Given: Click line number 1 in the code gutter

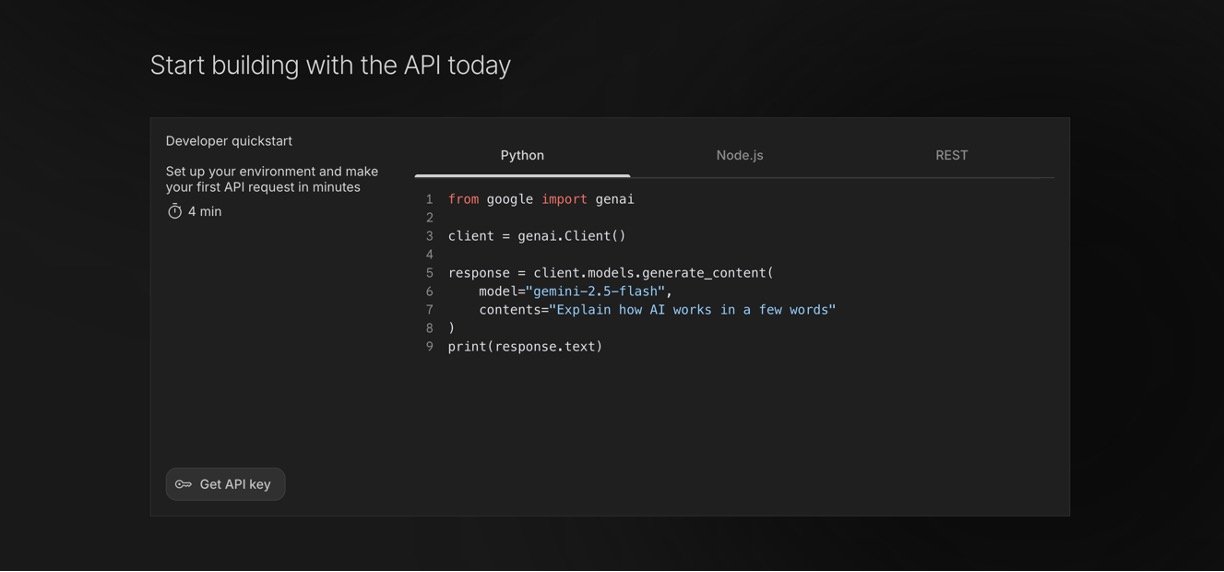Looking at the screenshot, I should click(429, 199).
